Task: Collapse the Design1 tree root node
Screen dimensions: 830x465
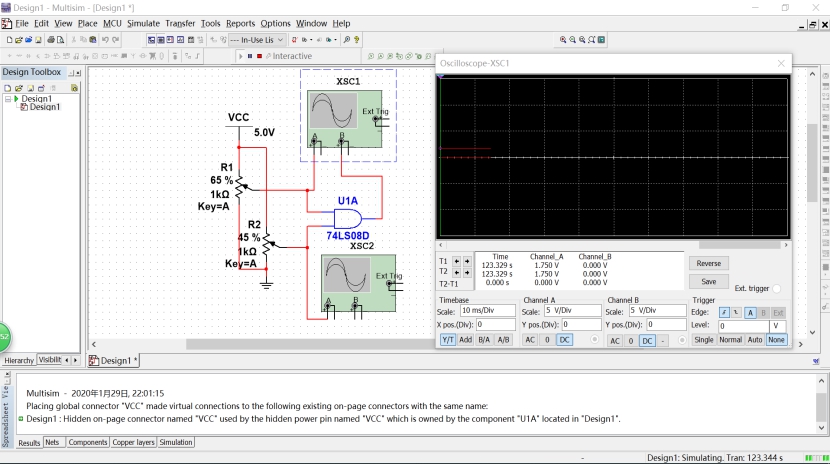Action: (x=8, y=99)
